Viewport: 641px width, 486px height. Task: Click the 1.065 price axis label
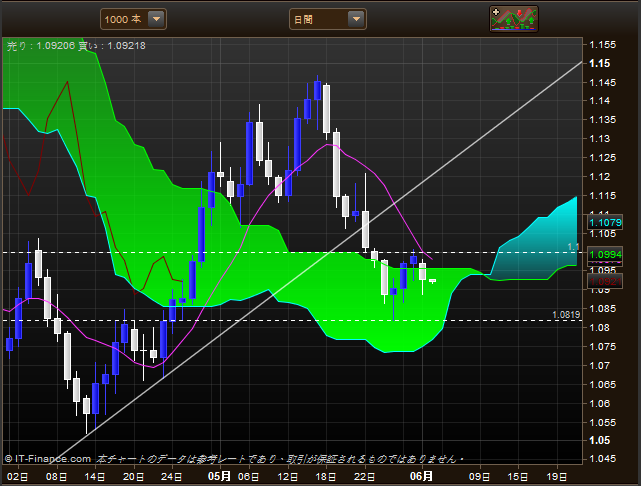coord(603,384)
